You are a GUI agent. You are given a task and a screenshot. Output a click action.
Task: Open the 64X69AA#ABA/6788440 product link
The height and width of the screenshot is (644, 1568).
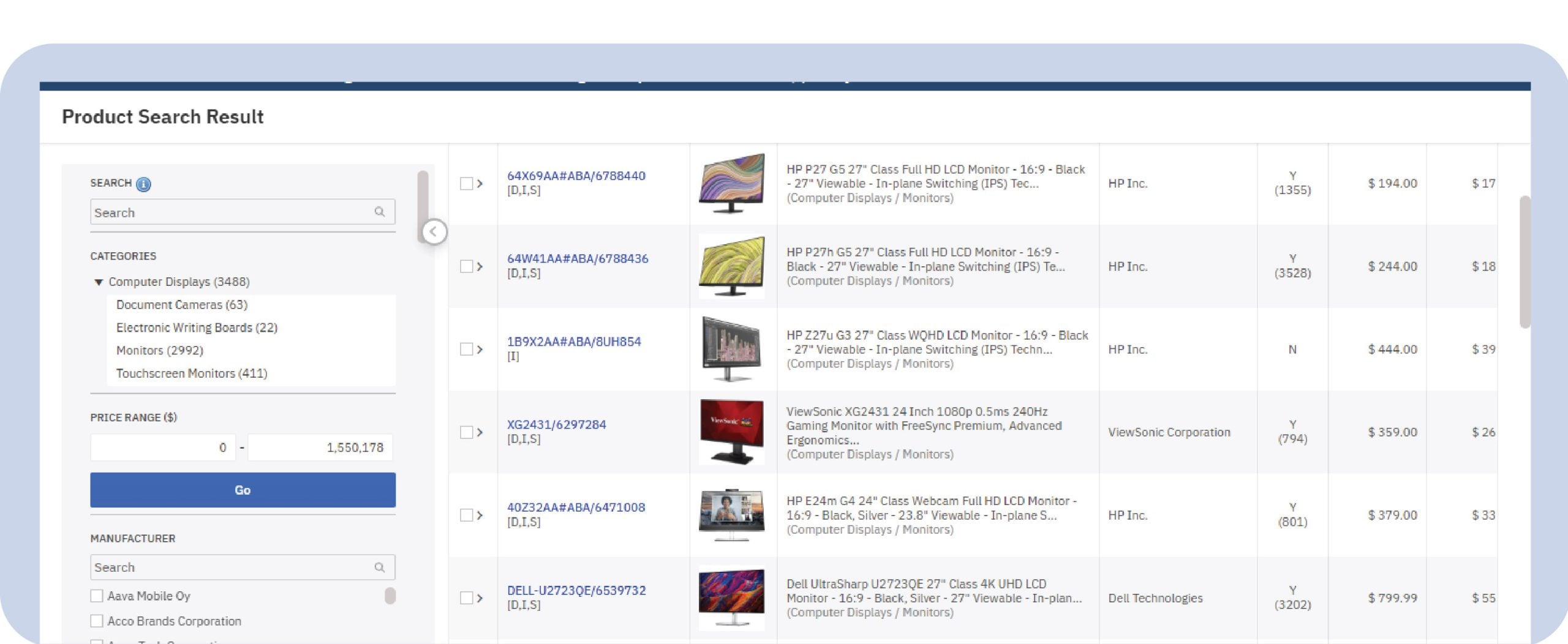tap(576, 176)
